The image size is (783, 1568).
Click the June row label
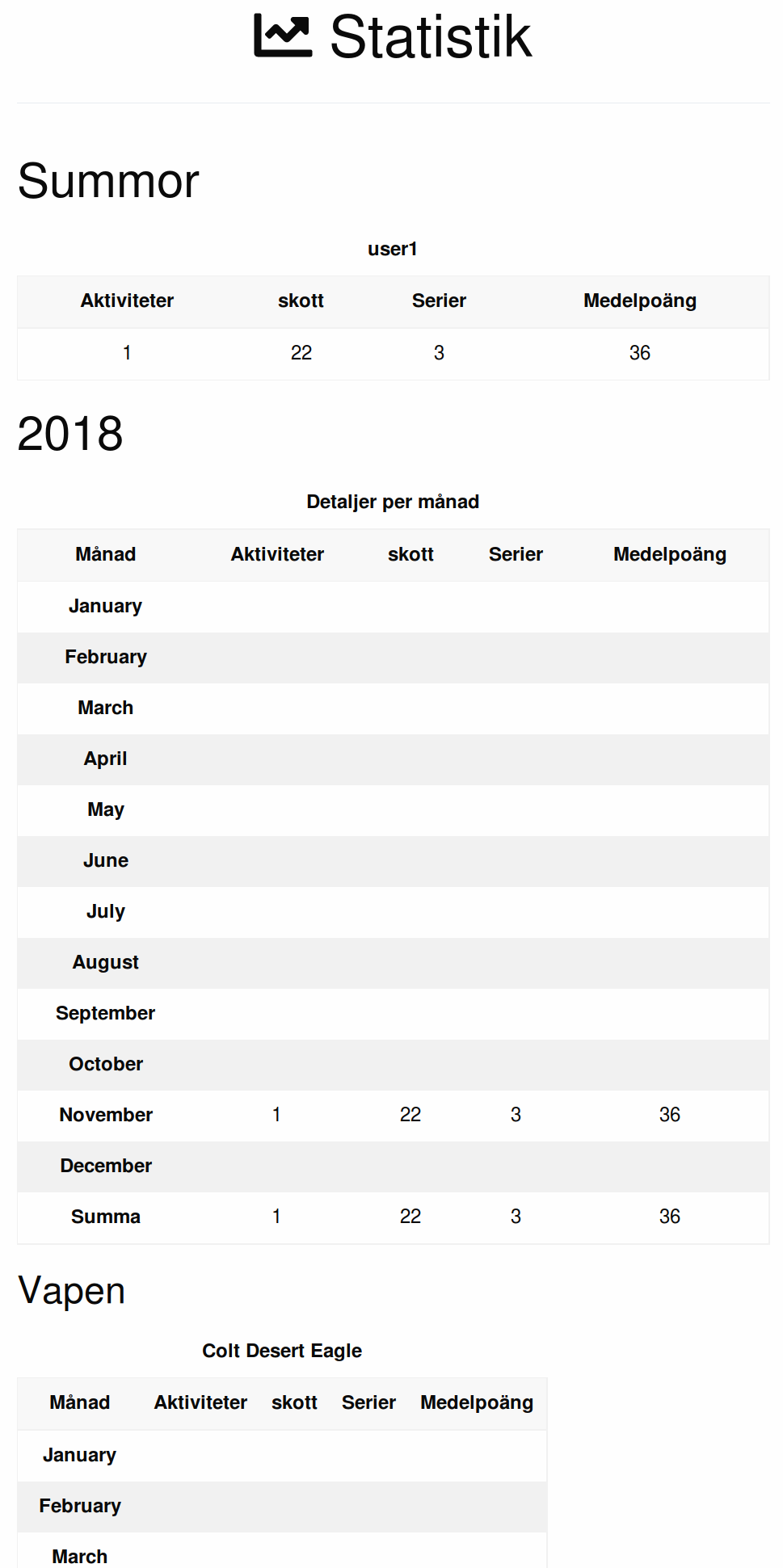coord(106,860)
